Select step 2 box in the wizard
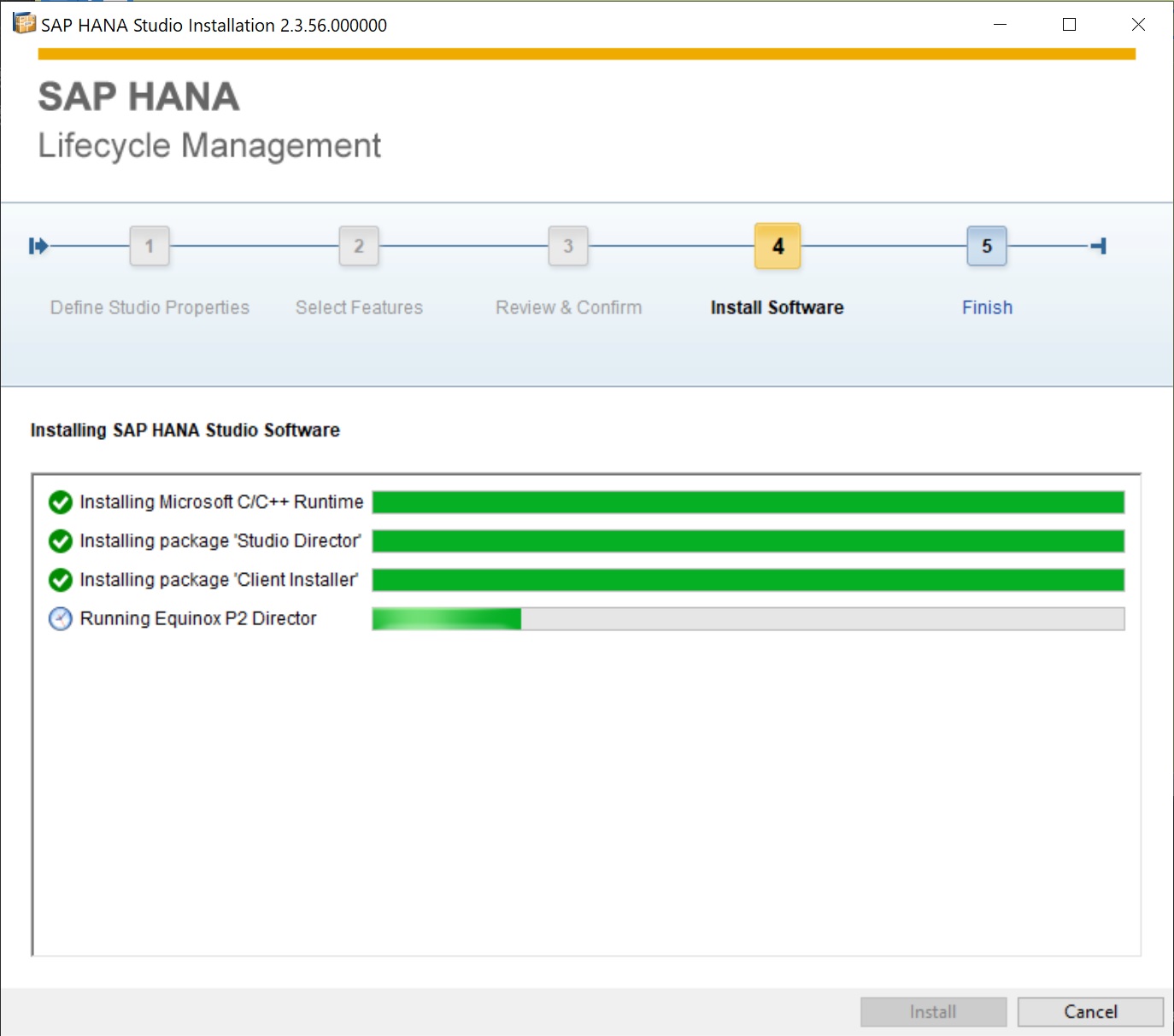This screenshot has width=1174, height=1036. tap(359, 246)
